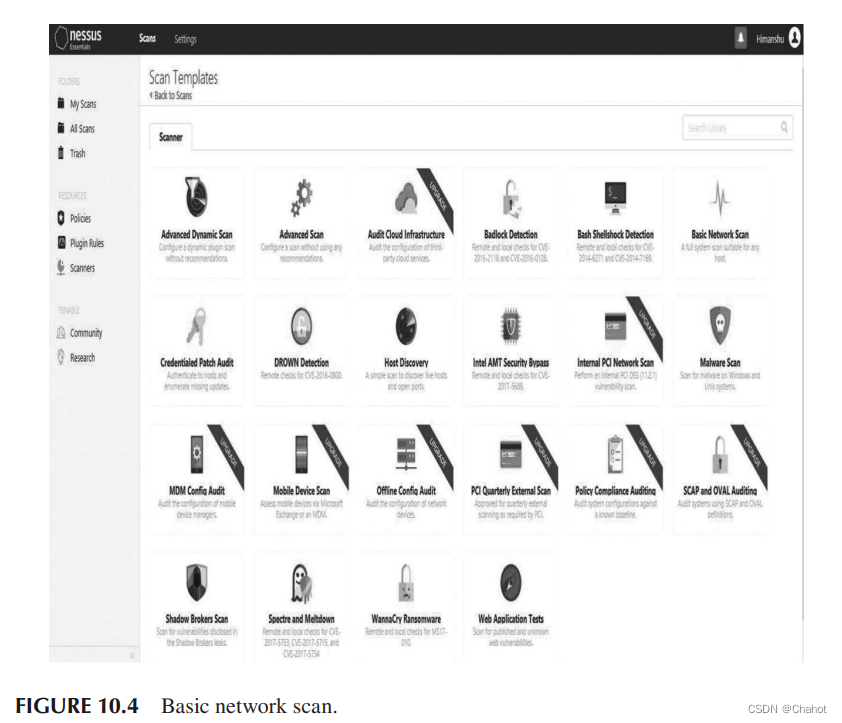Image resolution: width=842 pixels, height=723 pixels.
Task: Click the Shadow Brokers Scan title text
Action: pyautogui.click(x=197, y=619)
